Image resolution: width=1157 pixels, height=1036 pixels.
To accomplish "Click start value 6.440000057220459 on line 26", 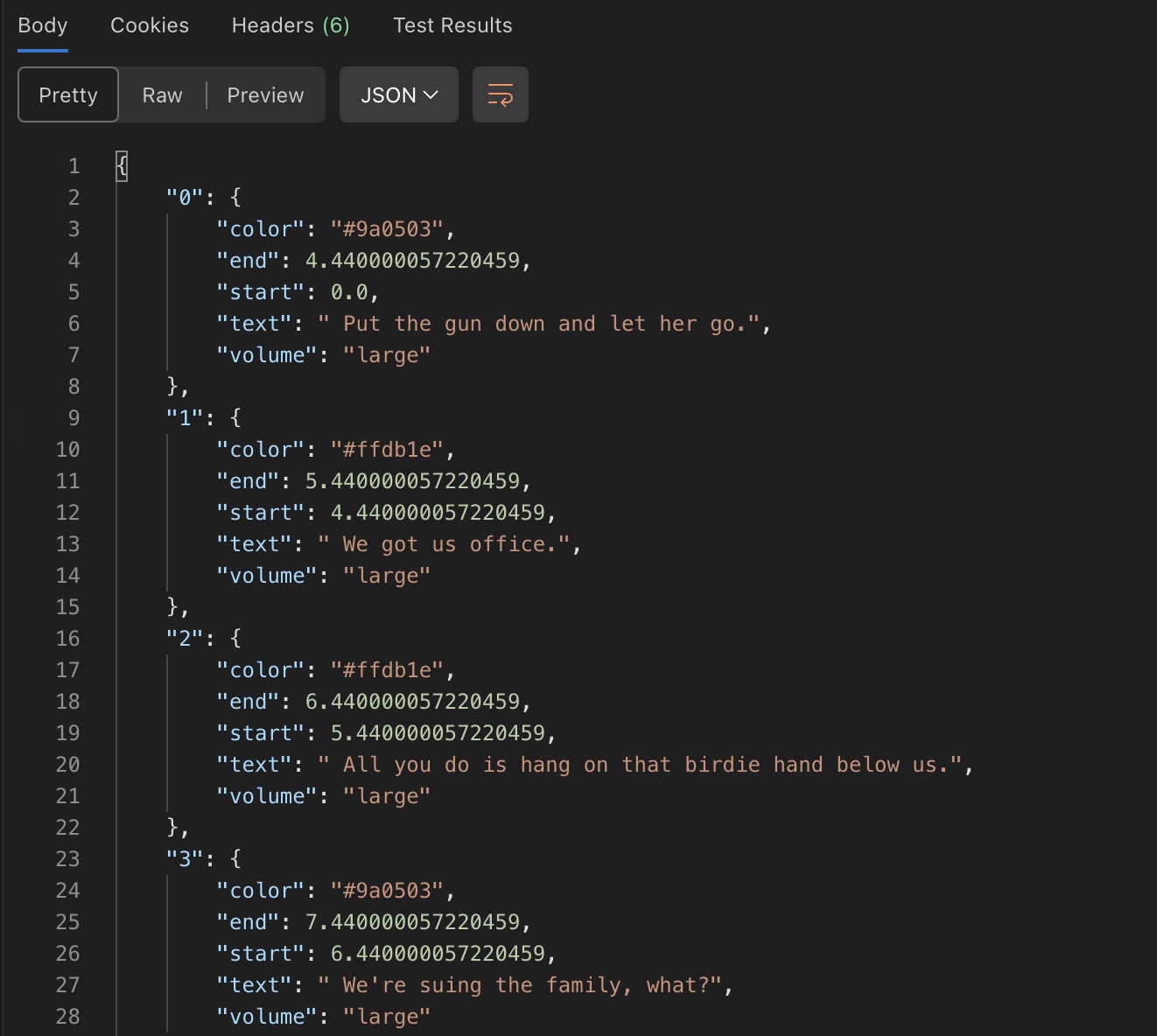I will tap(438, 954).
